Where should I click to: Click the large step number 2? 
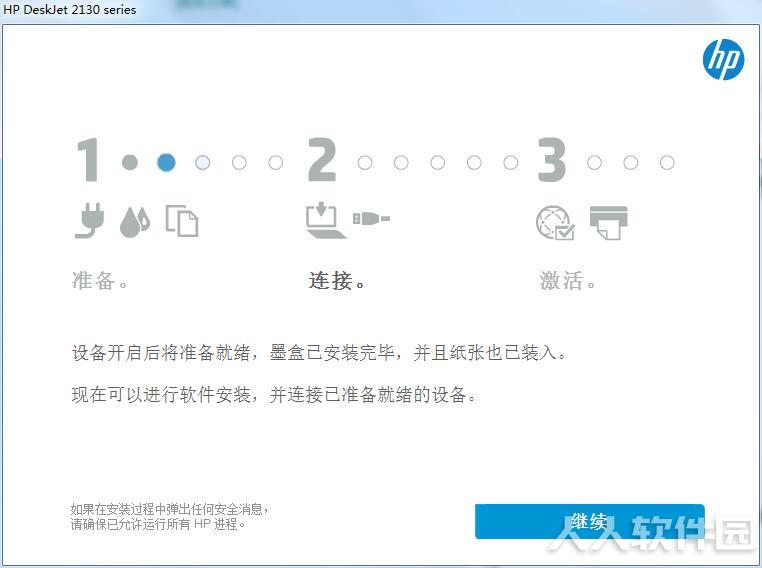[x=322, y=159]
